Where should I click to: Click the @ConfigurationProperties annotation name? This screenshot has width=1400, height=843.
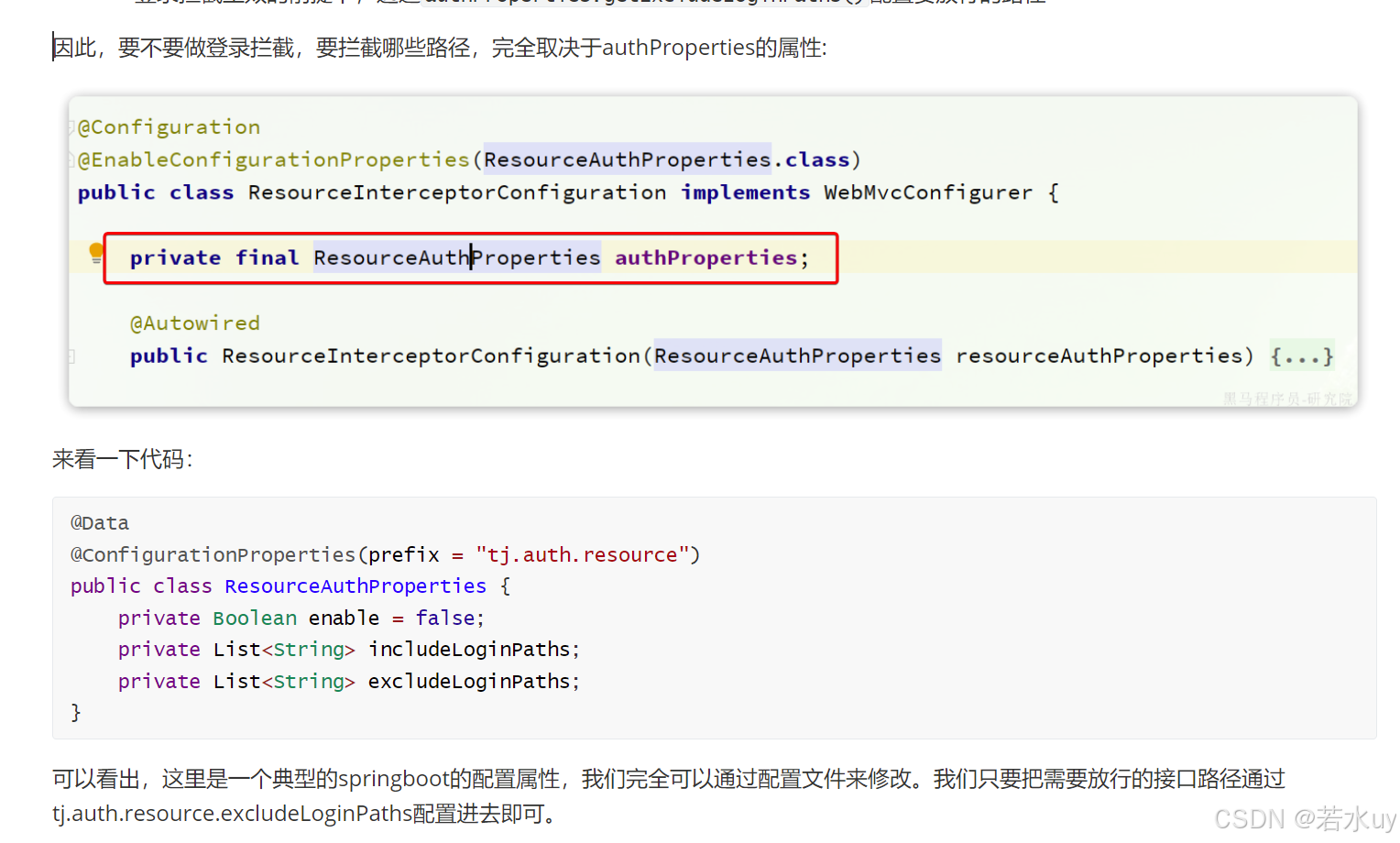click(x=213, y=555)
